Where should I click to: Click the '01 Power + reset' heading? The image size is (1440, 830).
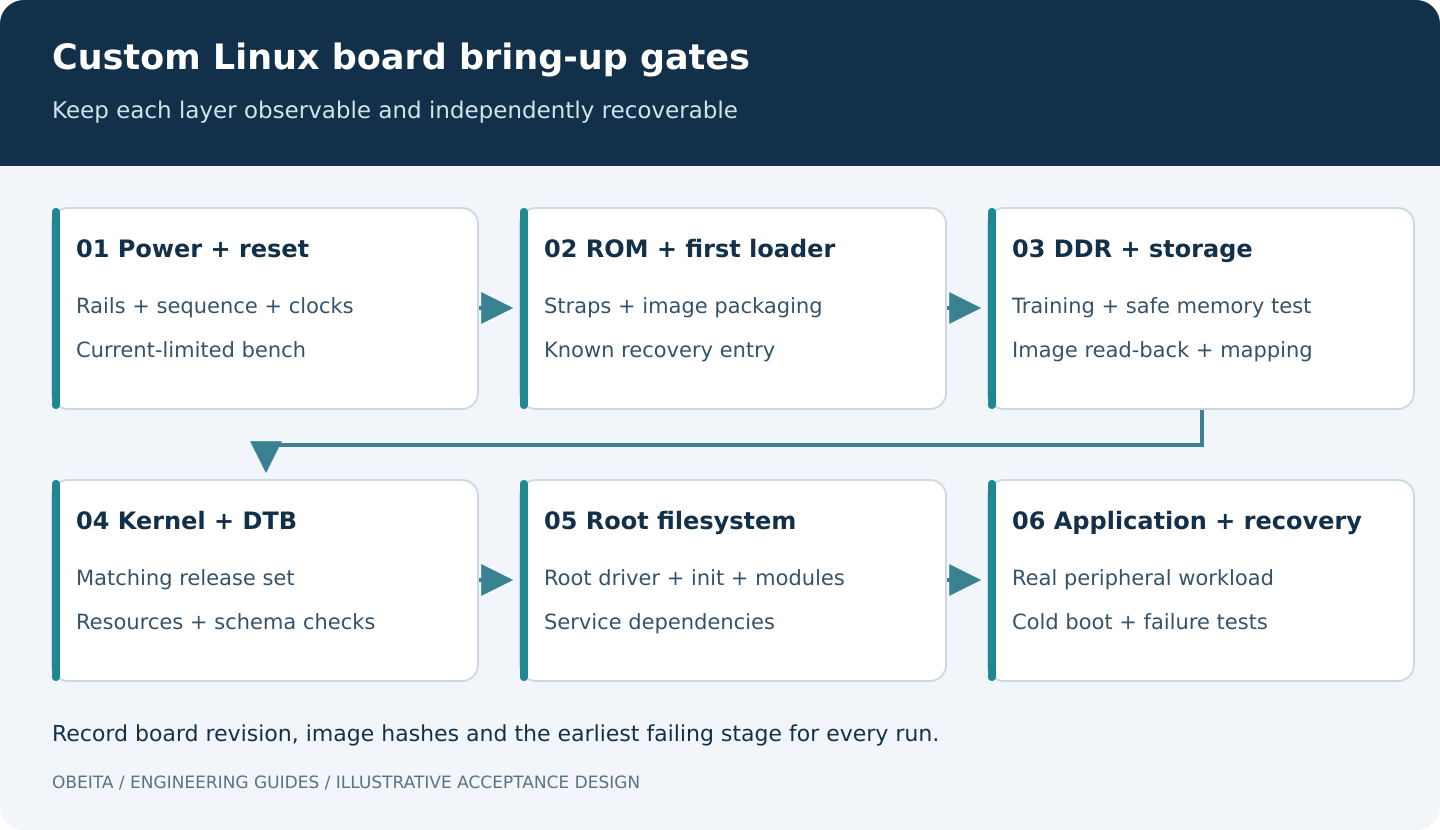coord(192,249)
